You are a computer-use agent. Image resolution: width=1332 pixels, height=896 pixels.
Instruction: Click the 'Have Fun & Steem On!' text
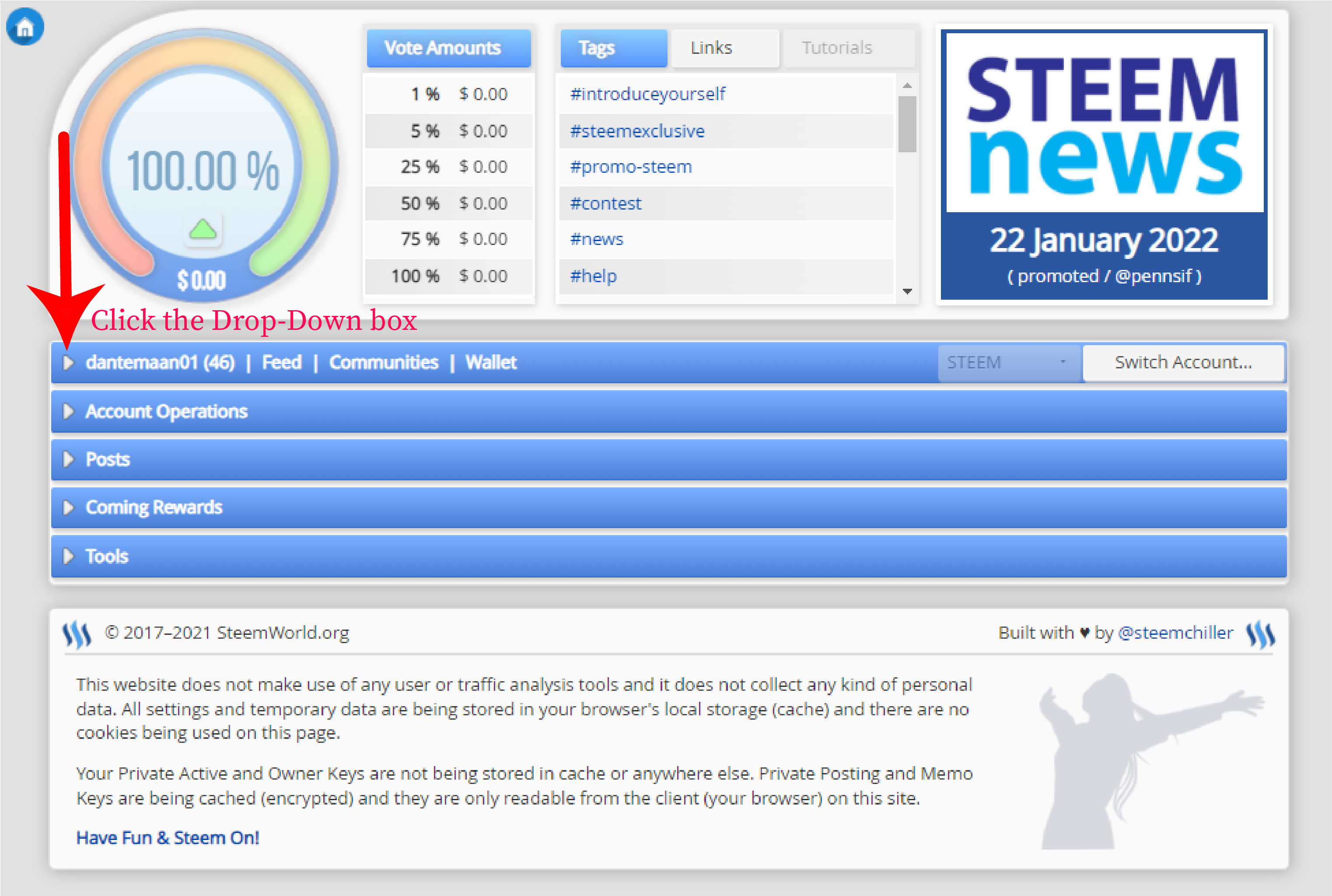[x=168, y=838]
